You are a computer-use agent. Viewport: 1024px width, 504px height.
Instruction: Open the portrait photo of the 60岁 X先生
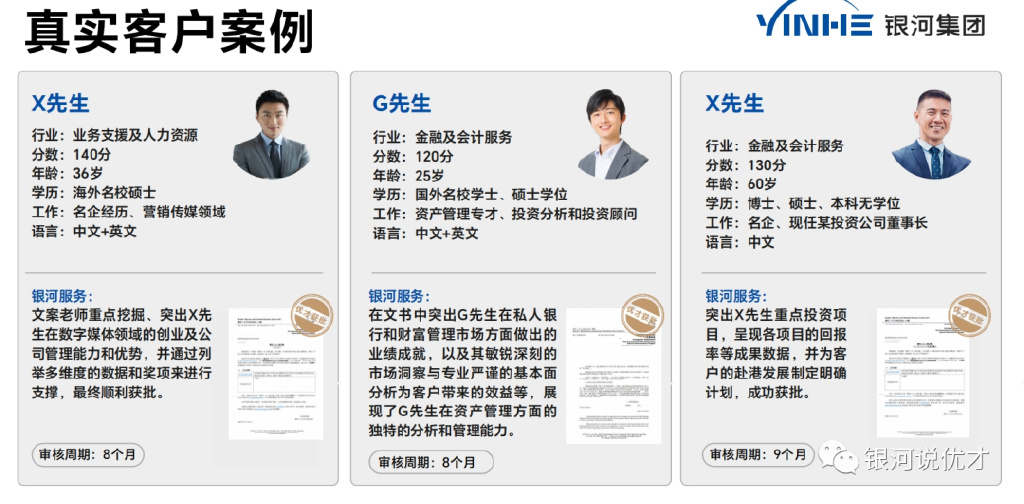(932, 134)
